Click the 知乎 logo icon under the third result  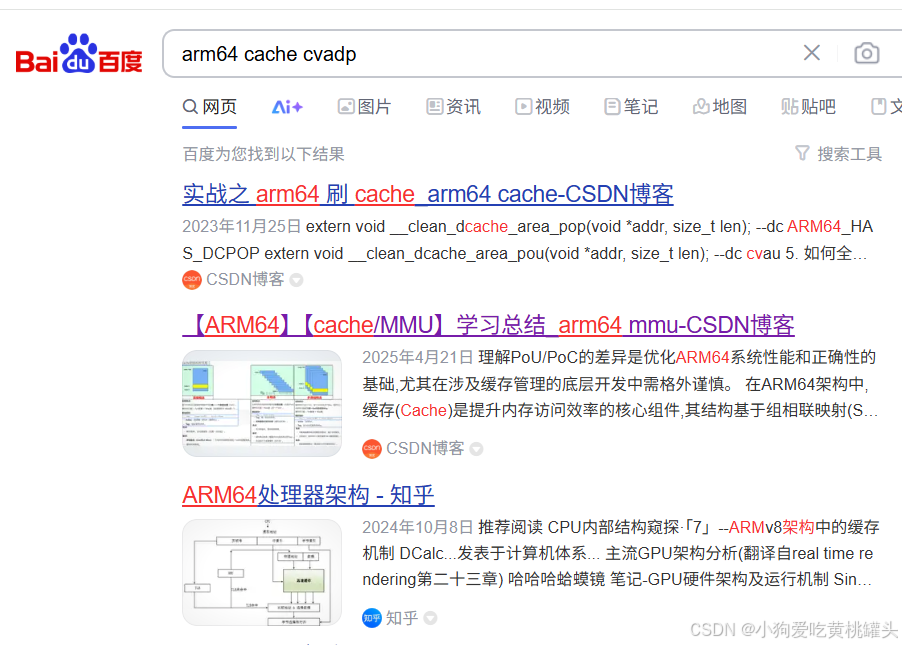371,617
